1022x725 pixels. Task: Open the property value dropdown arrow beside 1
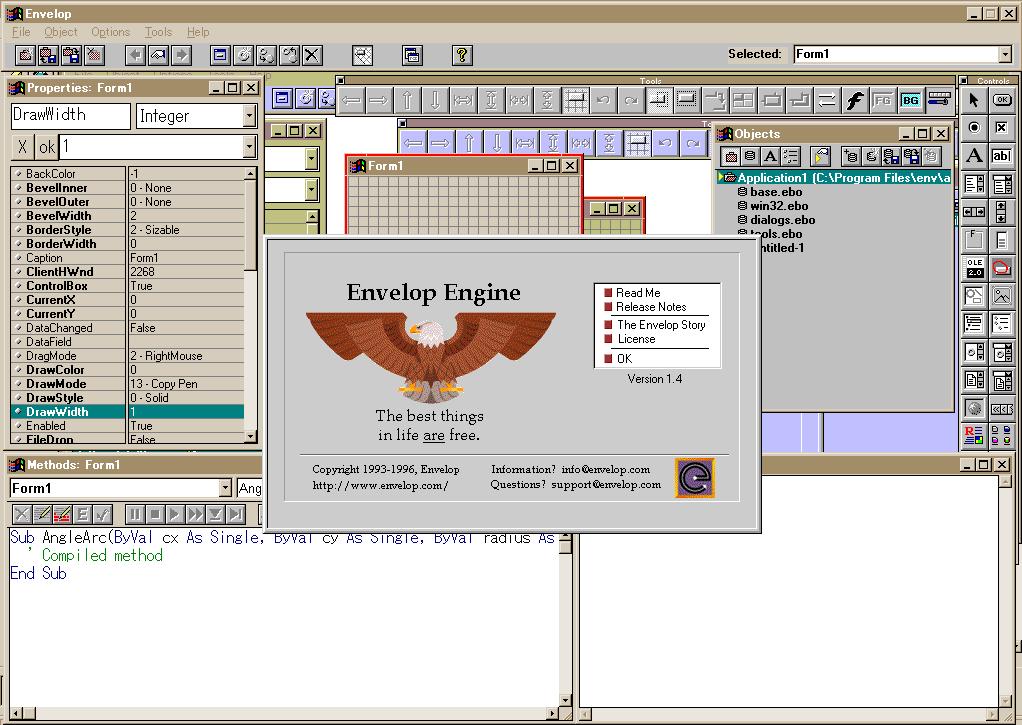(250, 147)
